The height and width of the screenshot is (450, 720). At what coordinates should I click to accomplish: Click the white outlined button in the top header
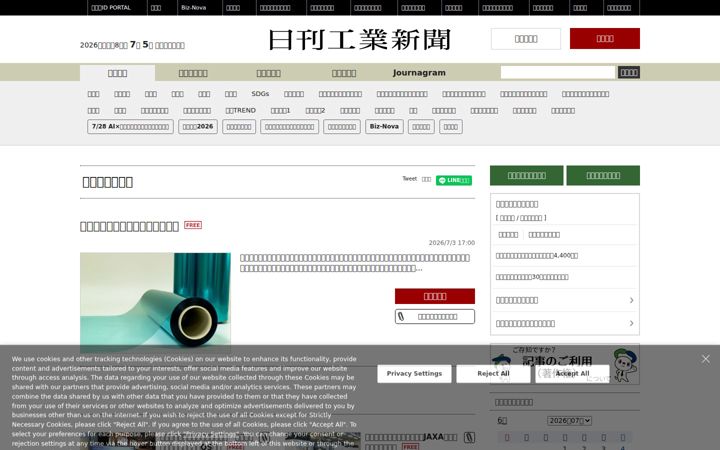(x=526, y=39)
